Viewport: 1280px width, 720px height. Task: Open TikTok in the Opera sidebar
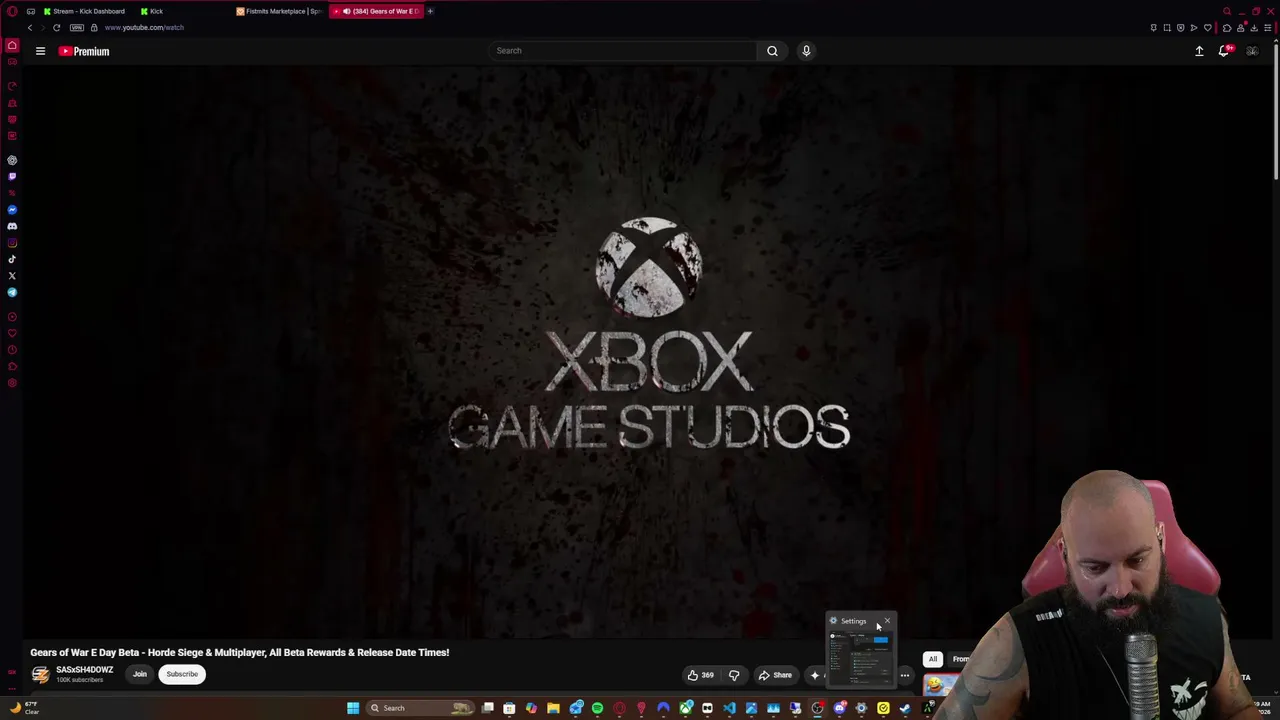click(12, 259)
